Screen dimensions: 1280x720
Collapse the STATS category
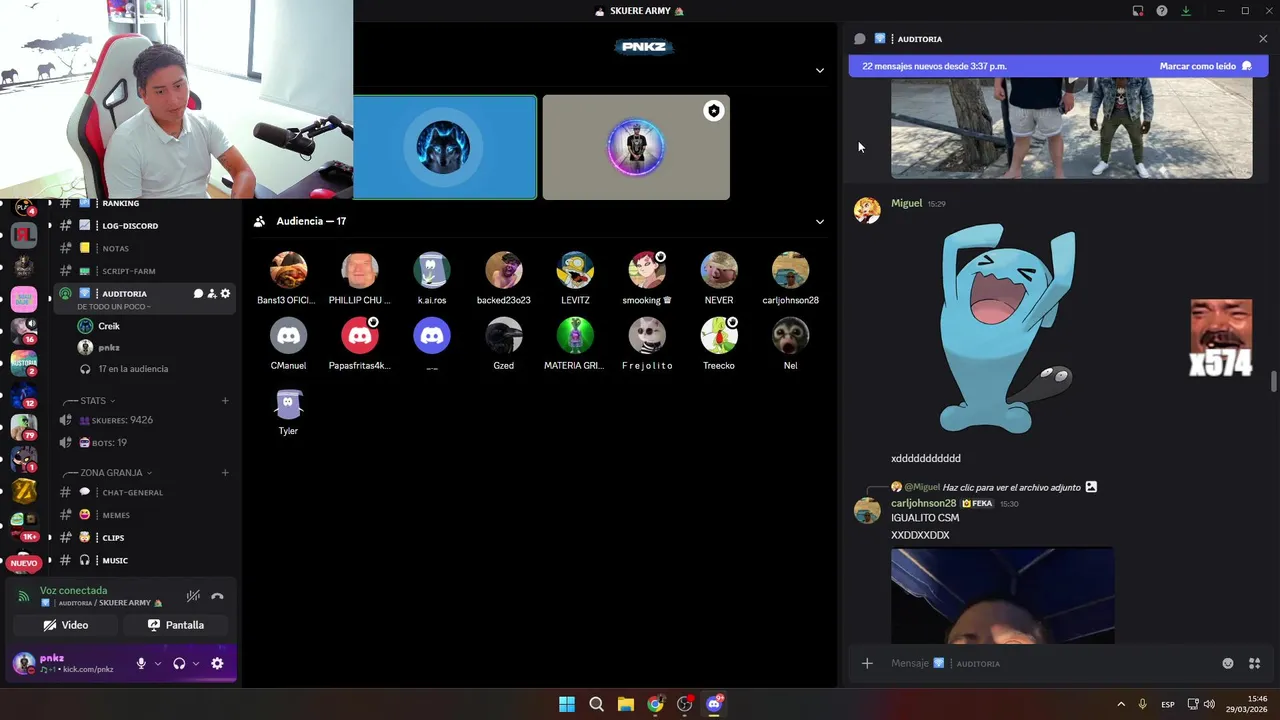97,401
